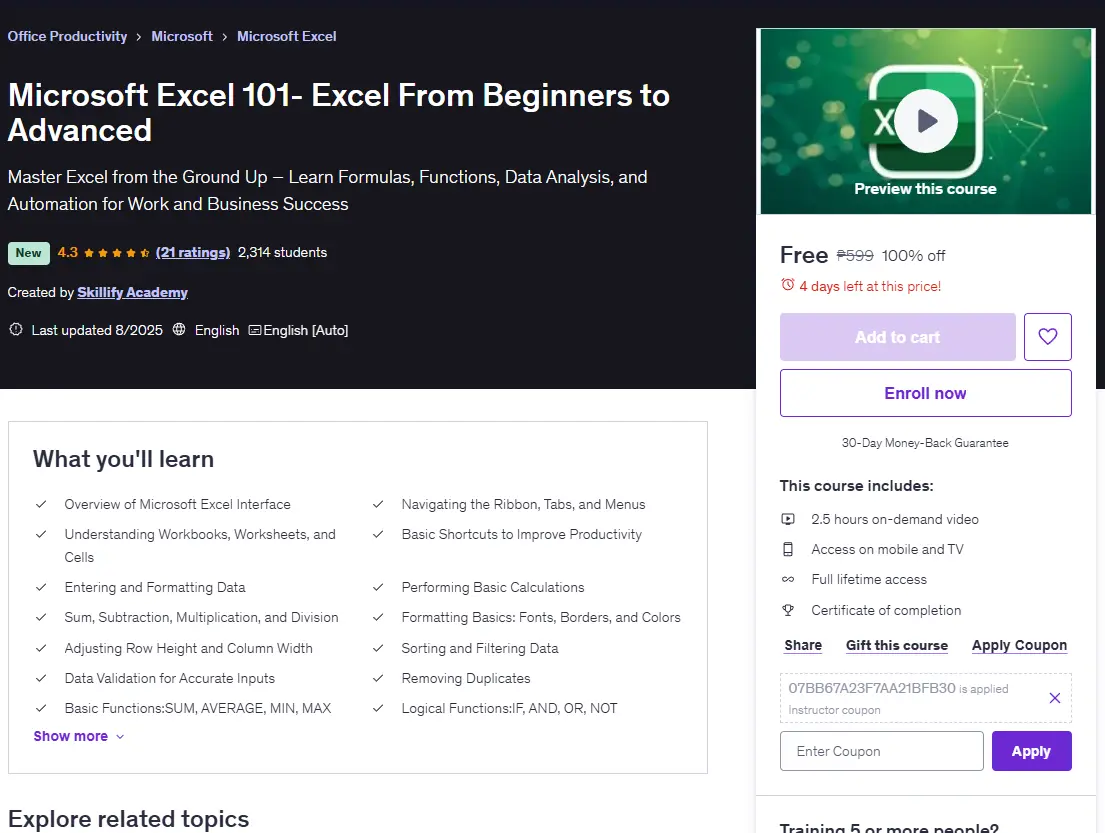Screen dimensions: 1105x833
Task: Open Microsoft breadcrumb link
Action: (182, 36)
